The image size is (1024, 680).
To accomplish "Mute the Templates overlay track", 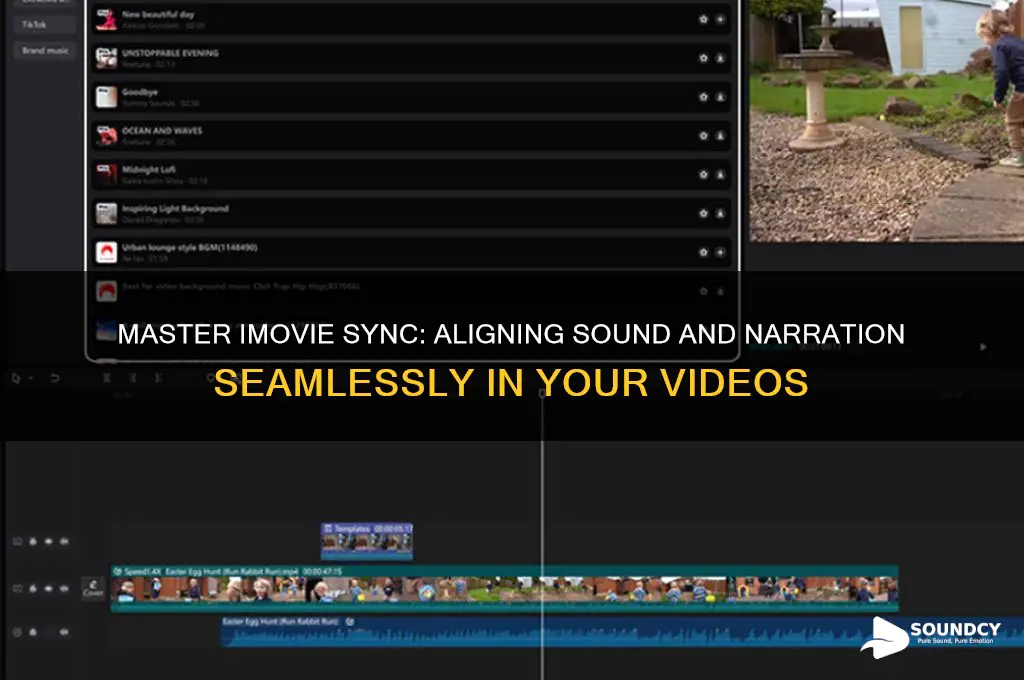I will pyautogui.click(x=64, y=542).
